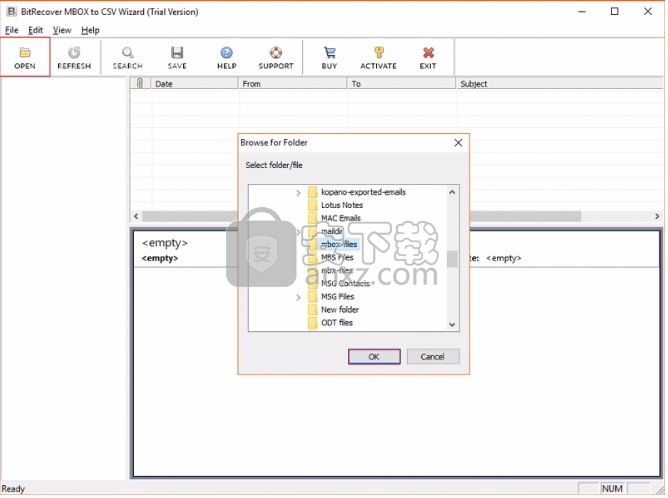Click the email list's left scroll arrow
The image size is (668, 498).
point(136,217)
